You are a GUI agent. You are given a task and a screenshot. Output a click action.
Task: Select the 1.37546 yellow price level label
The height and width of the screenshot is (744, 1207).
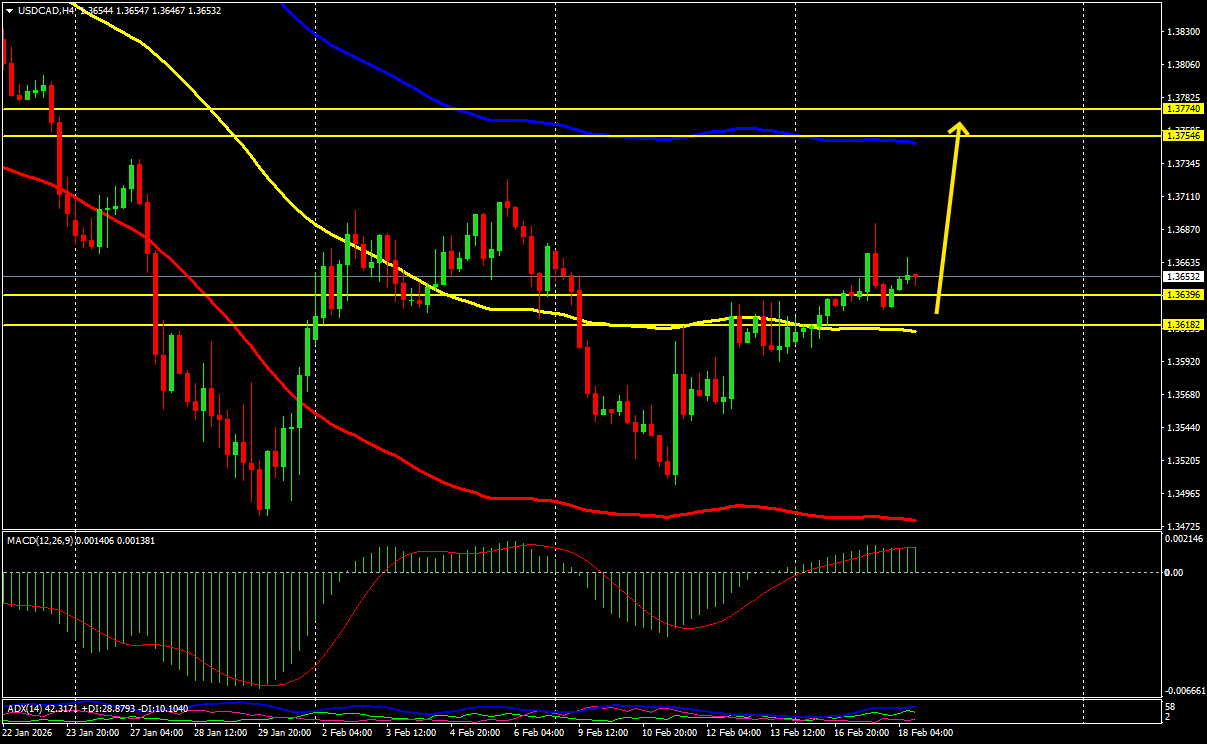click(1183, 134)
